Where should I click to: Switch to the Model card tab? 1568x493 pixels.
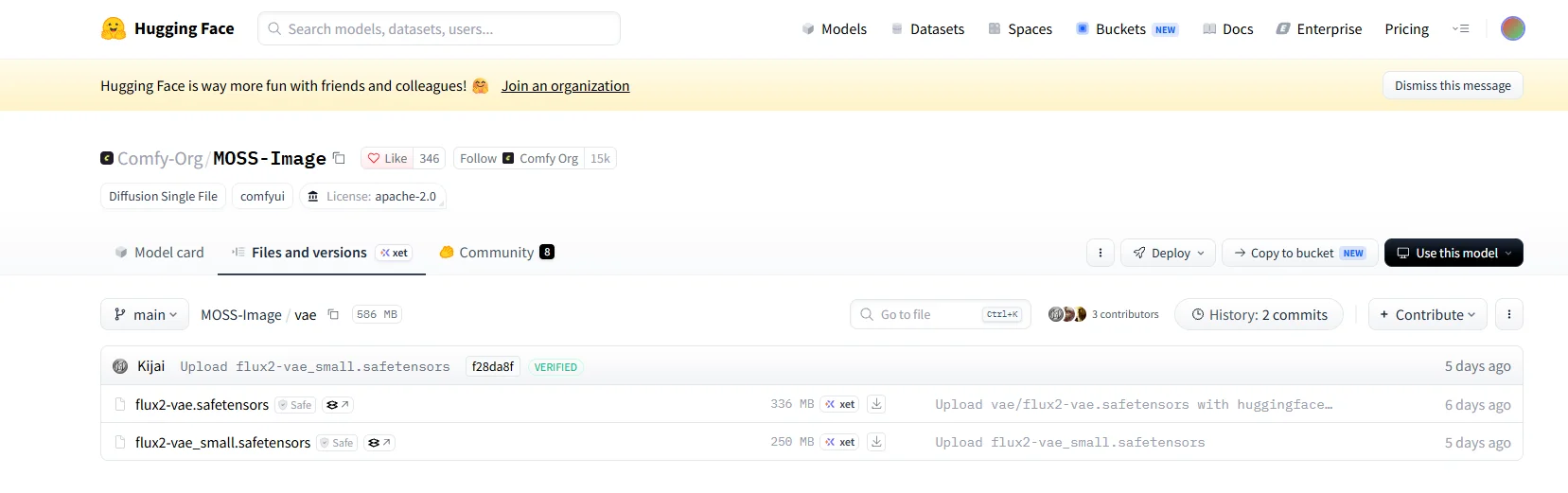(159, 253)
